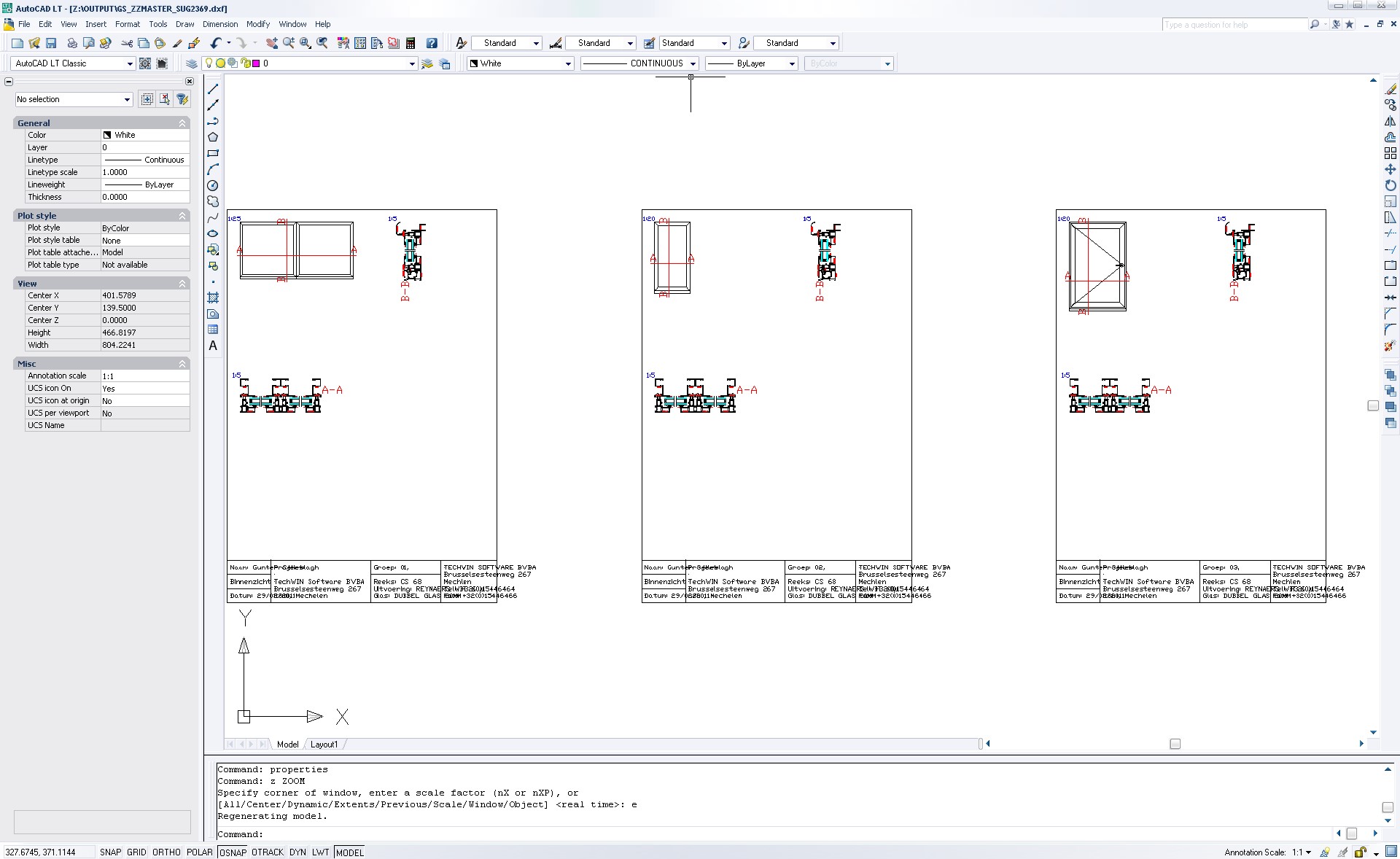Toggle ORTHO mode in status bar
This screenshot has width=1400, height=859.
166,852
